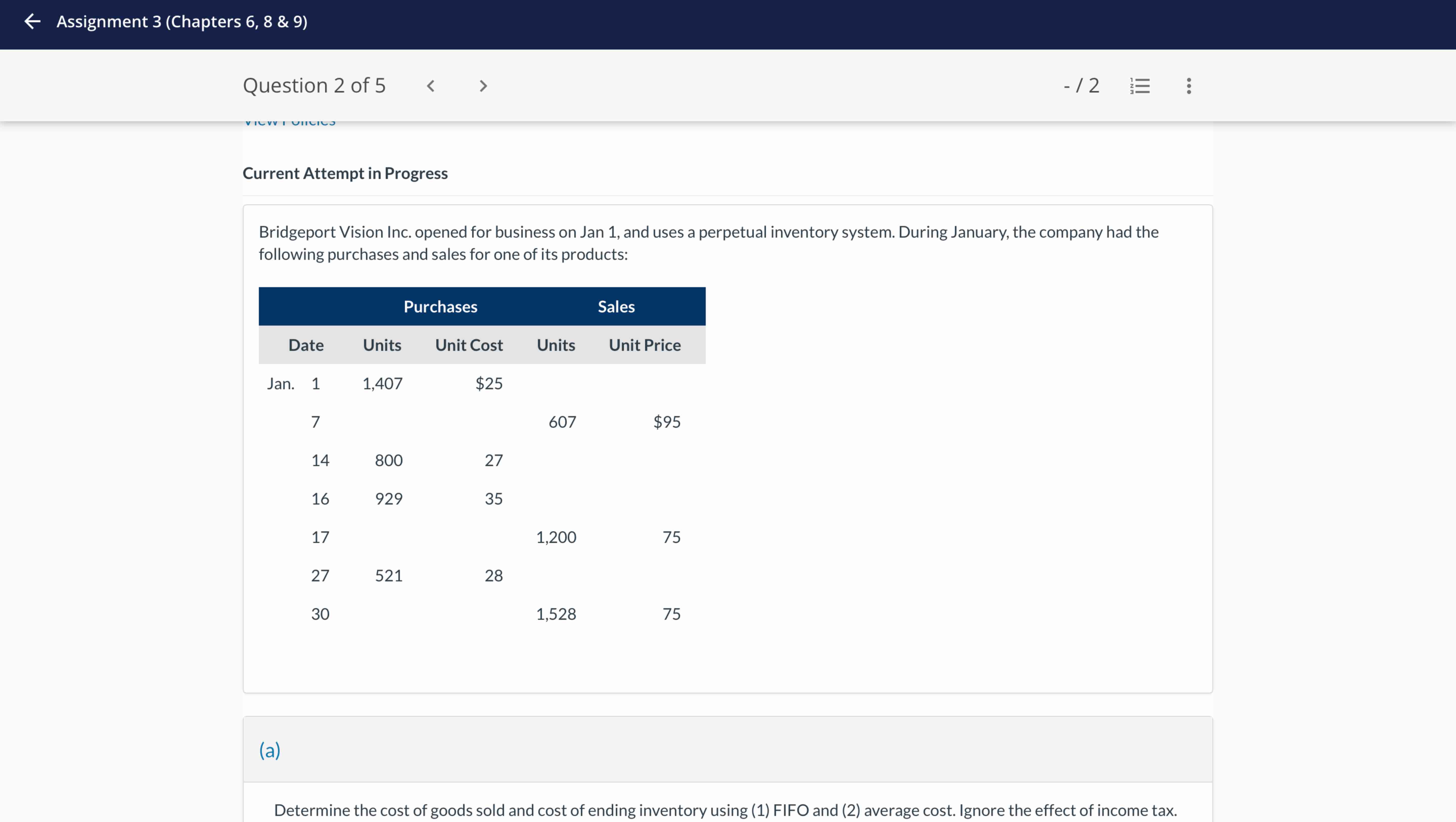Advance to the next question chevron
The image size is (1456, 822).
click(x=483, y=86)
